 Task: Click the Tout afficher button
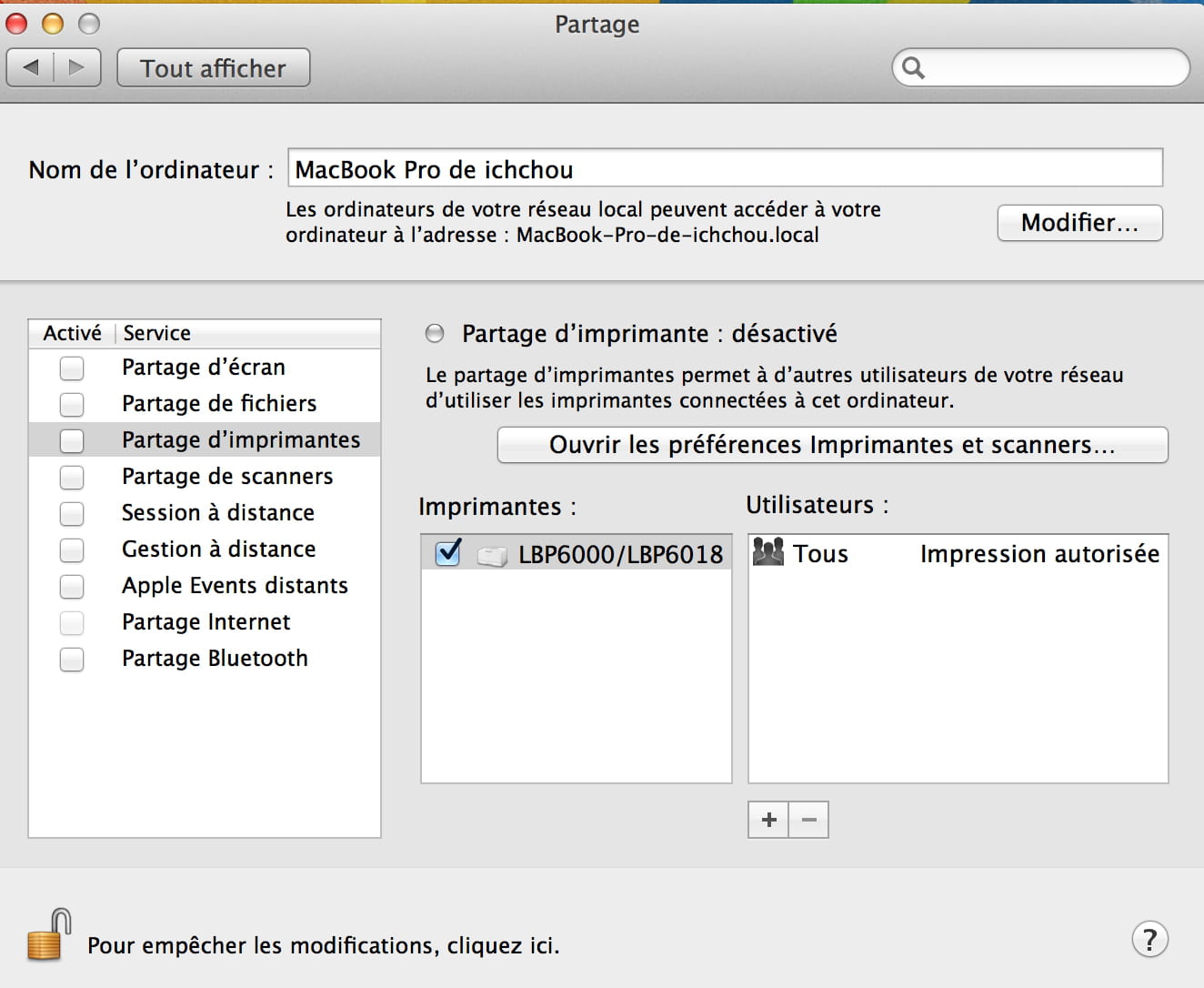(x=214, y=68)
